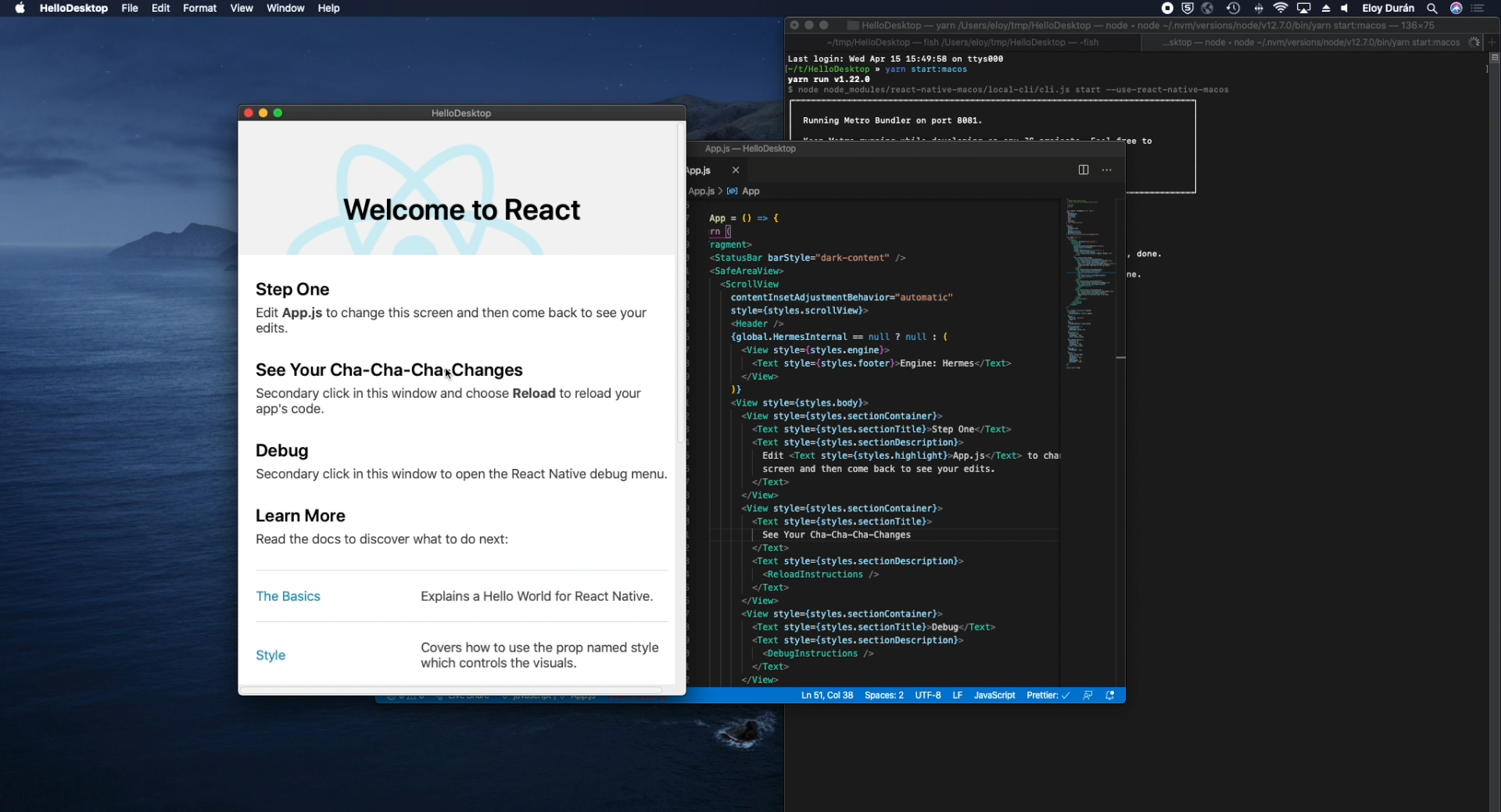Viewport: 1501px width, 812px height.
Task: Close the App.js editor tab
Action: tap(736, 170)
